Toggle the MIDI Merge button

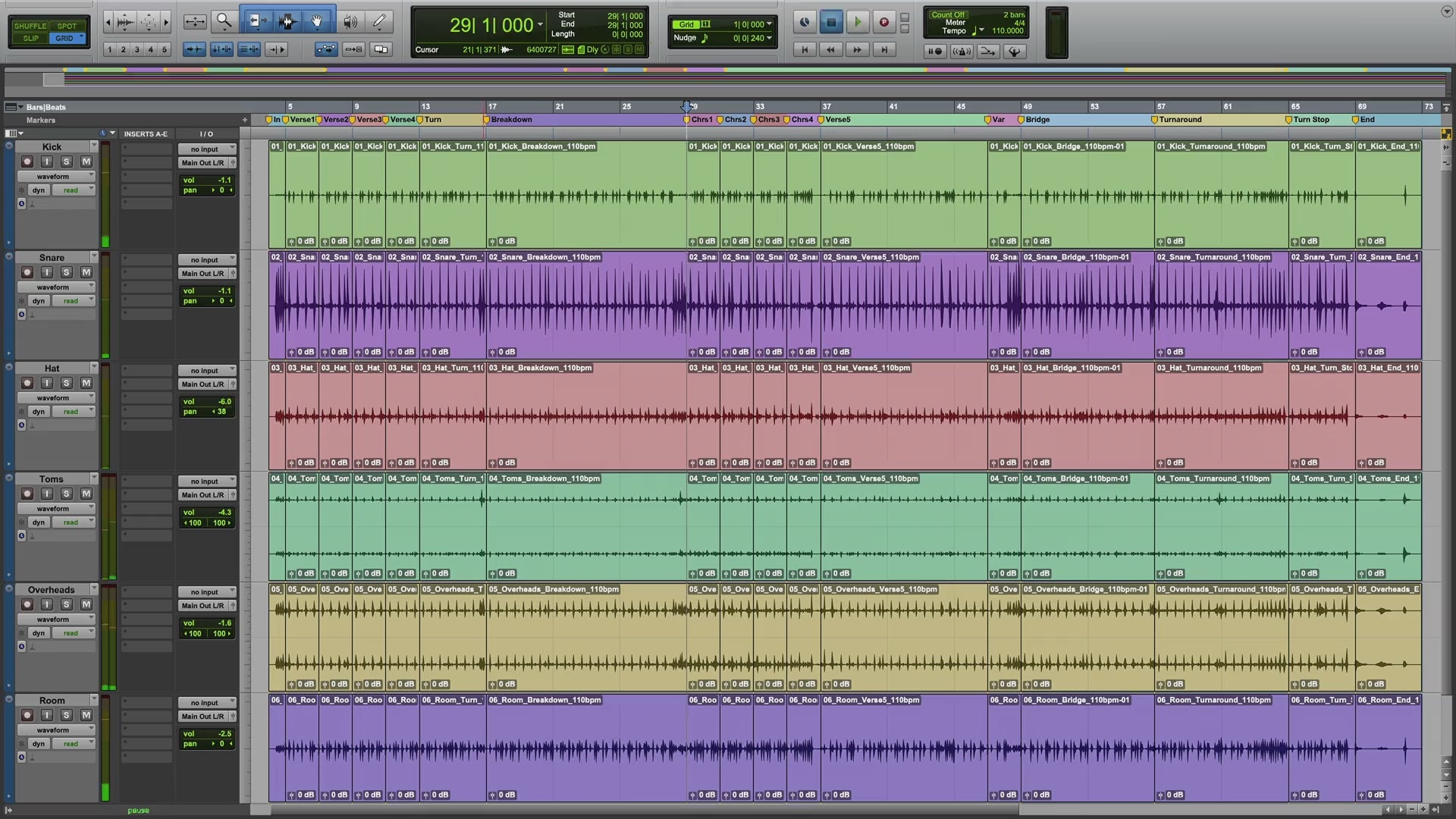click(x=987, y=51)
